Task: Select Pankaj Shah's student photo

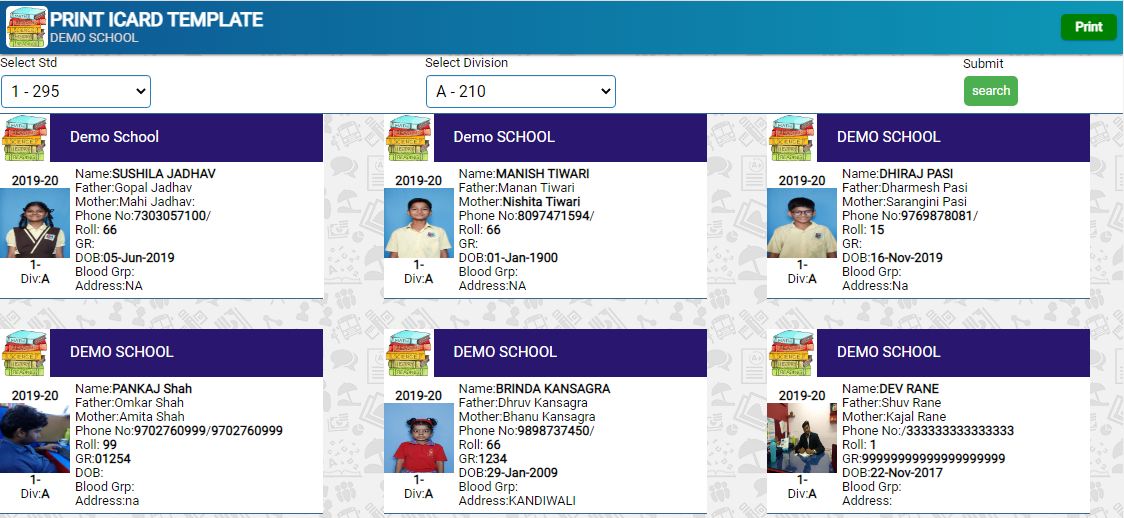Action: pyautogui.click(x=35, y=438)
